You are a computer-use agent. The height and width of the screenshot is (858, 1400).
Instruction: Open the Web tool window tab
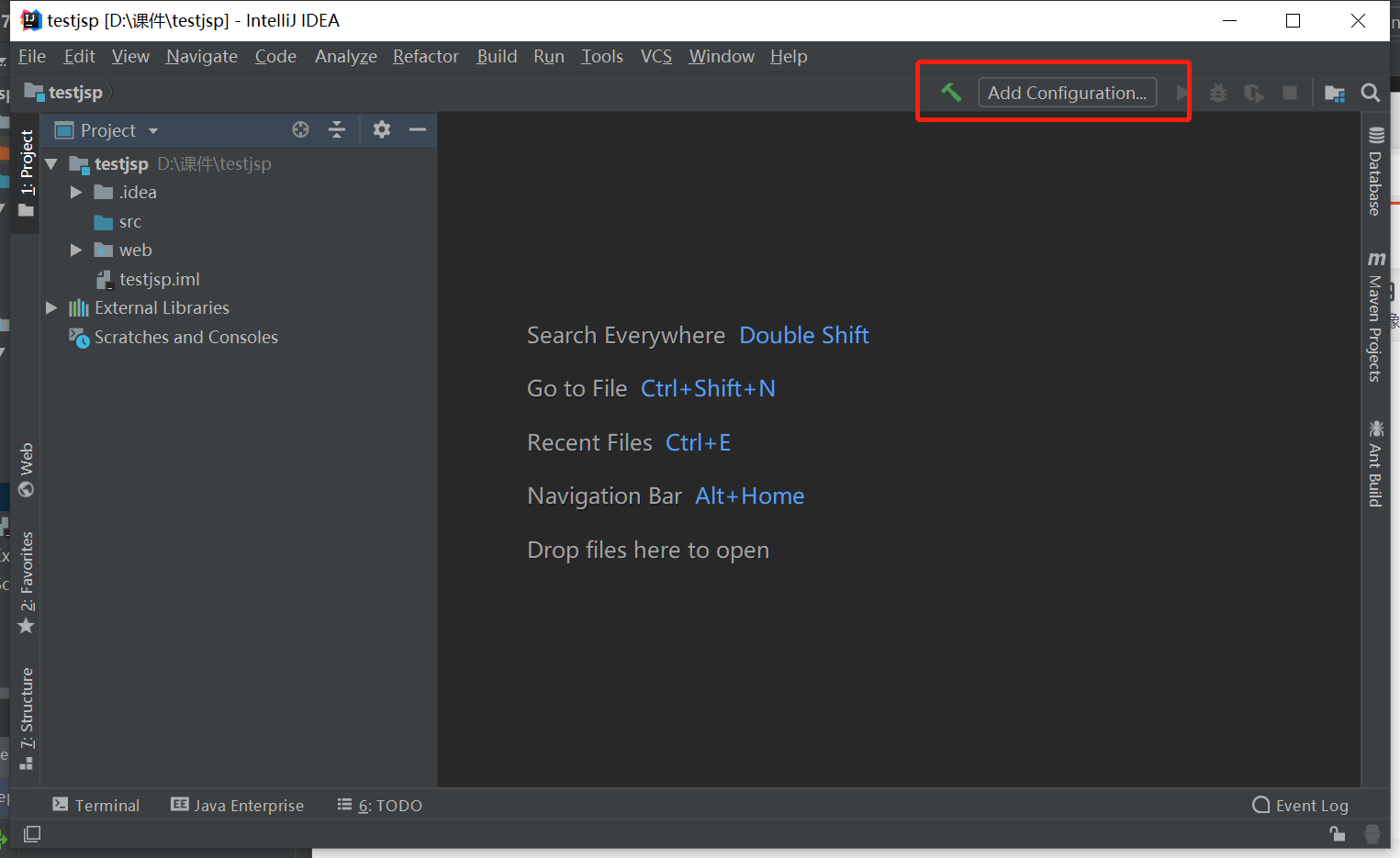27,469
